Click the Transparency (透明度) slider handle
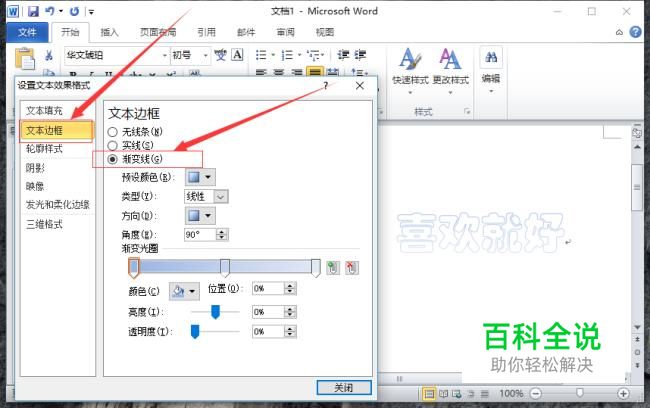 [x=195, y=332]
